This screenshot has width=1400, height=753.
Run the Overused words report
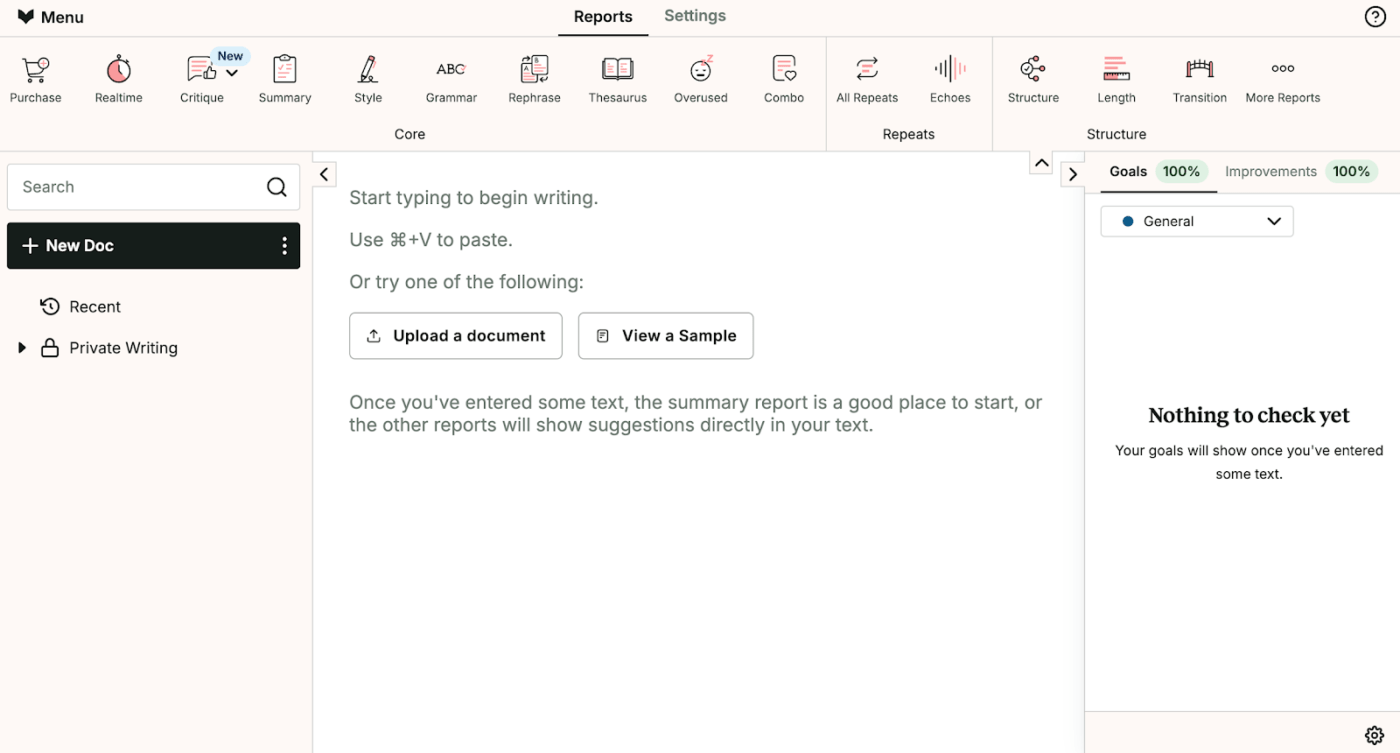(x=701, y=80)
